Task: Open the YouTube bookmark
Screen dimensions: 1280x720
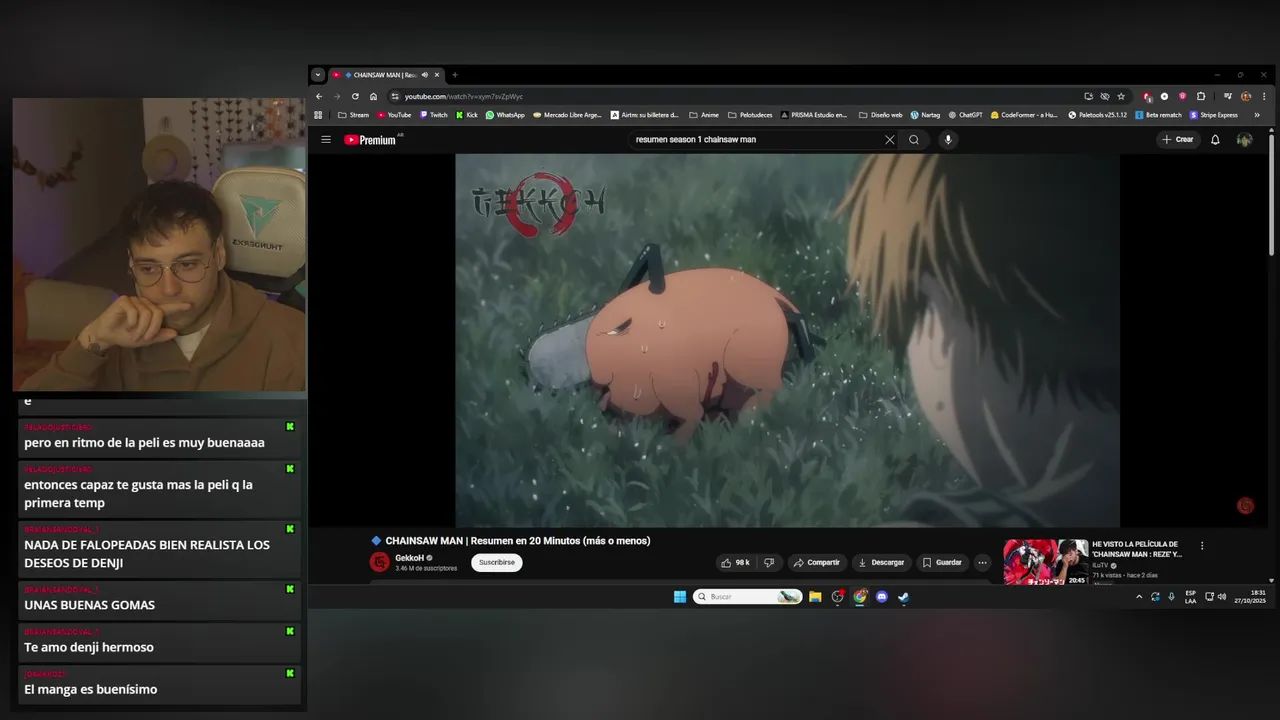Action: pos(394,115)
